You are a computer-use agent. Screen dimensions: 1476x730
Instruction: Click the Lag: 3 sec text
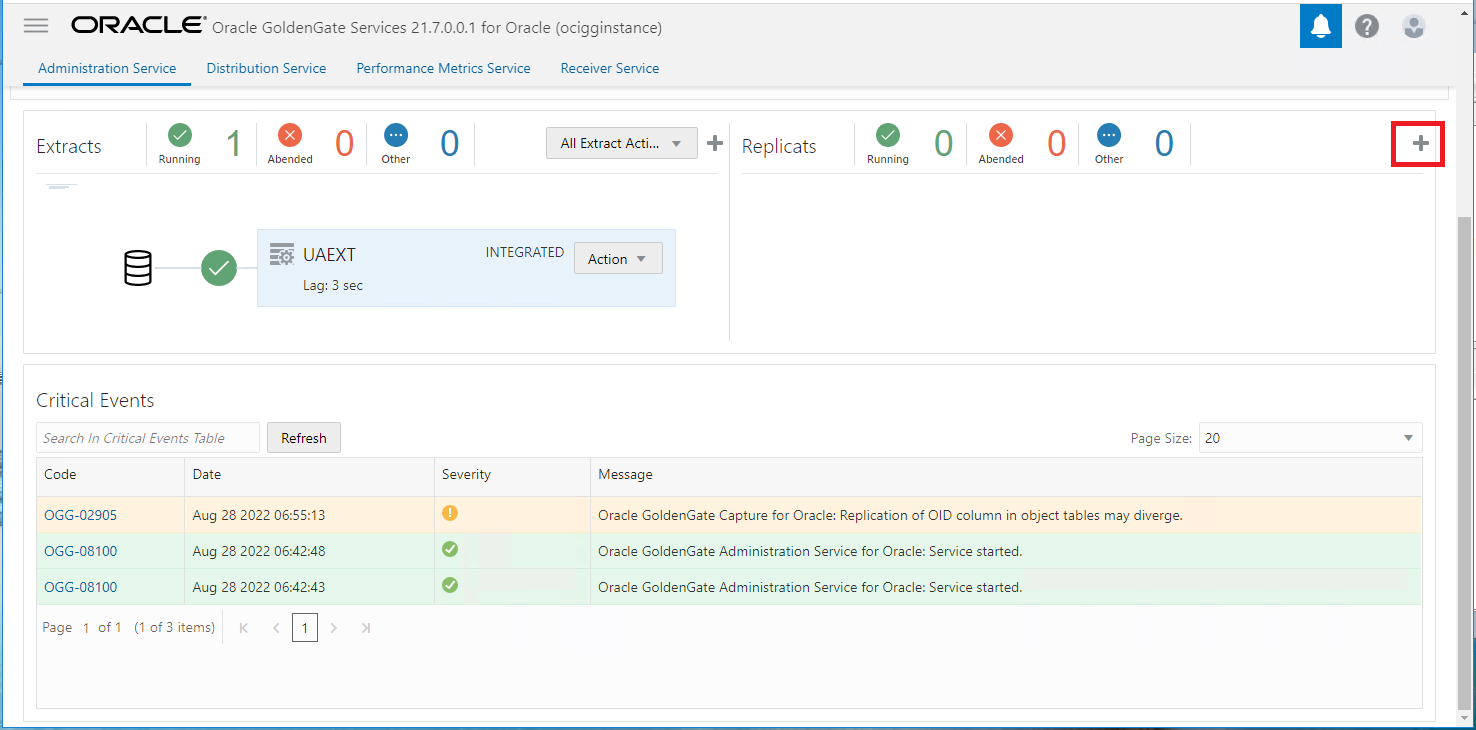pos(333,285)
